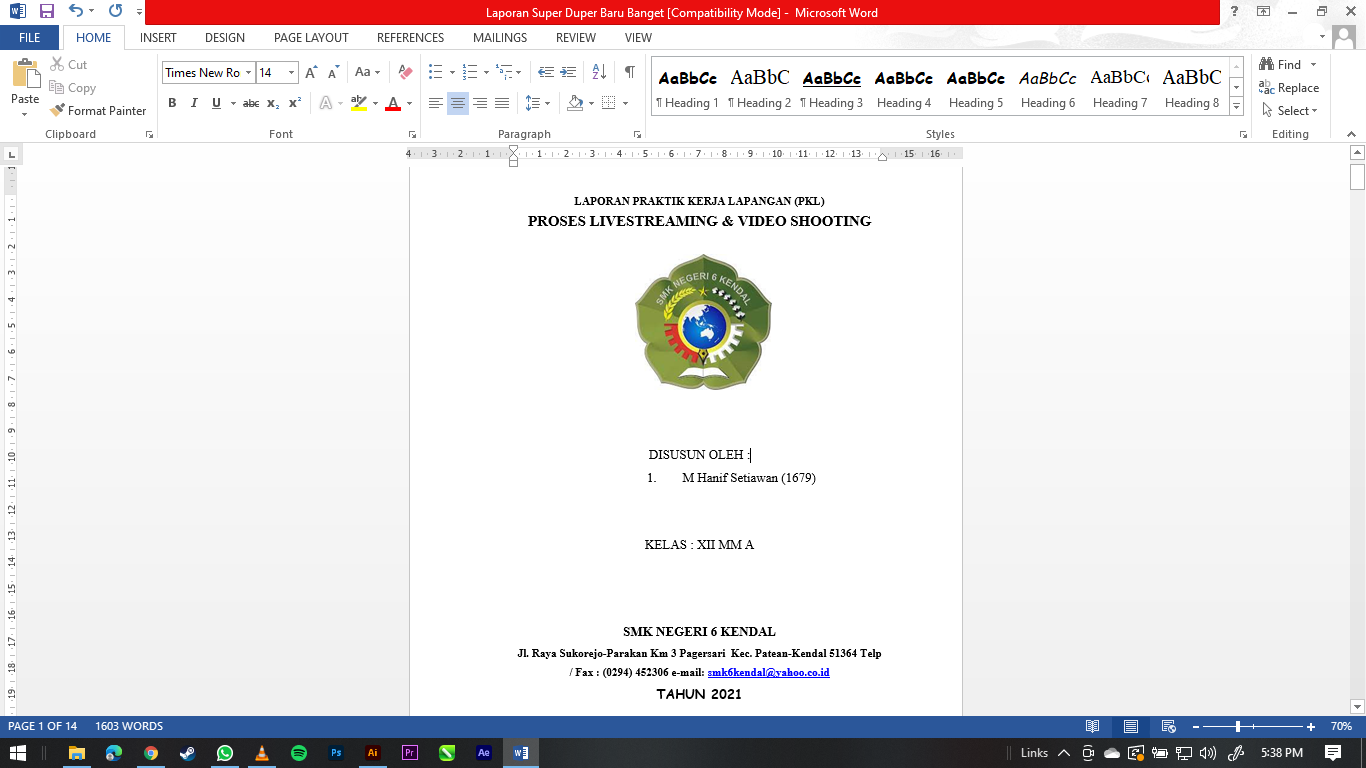Viewport: 1366px width, 768px height.
Task: Open Spotify from the taskbar
Action: coord(299,753)
